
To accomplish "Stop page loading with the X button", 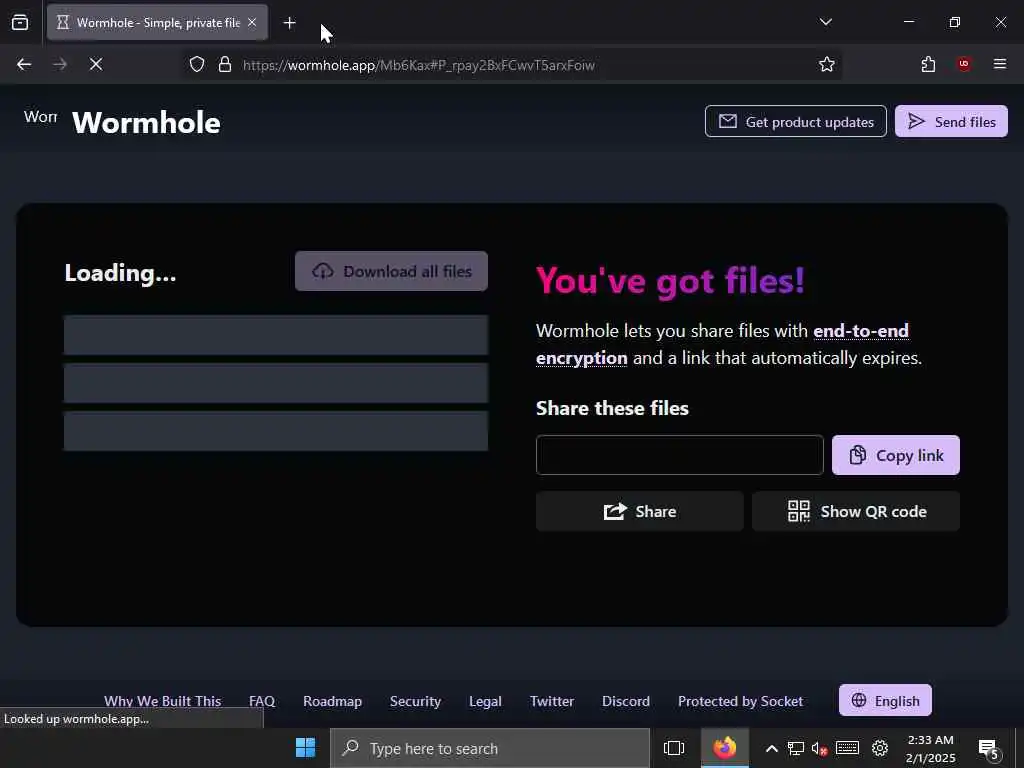I will pyautogui.click(x=95, y=64).
